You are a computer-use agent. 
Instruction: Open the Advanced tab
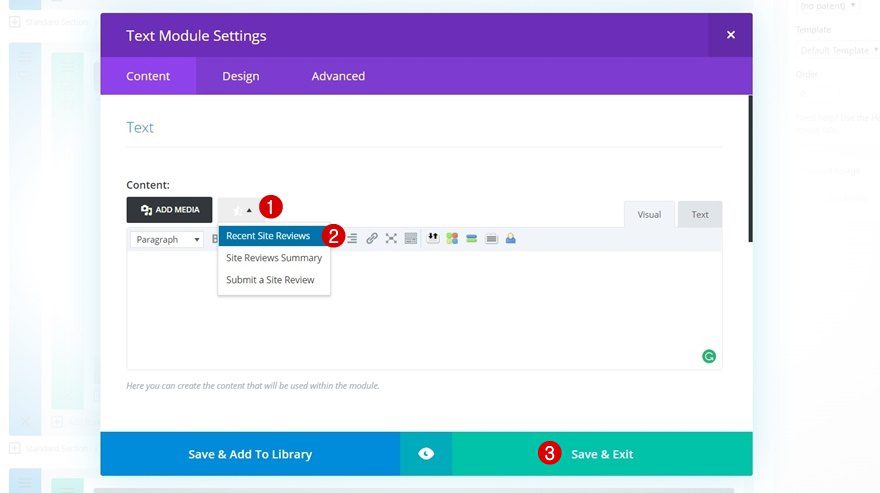338,76
